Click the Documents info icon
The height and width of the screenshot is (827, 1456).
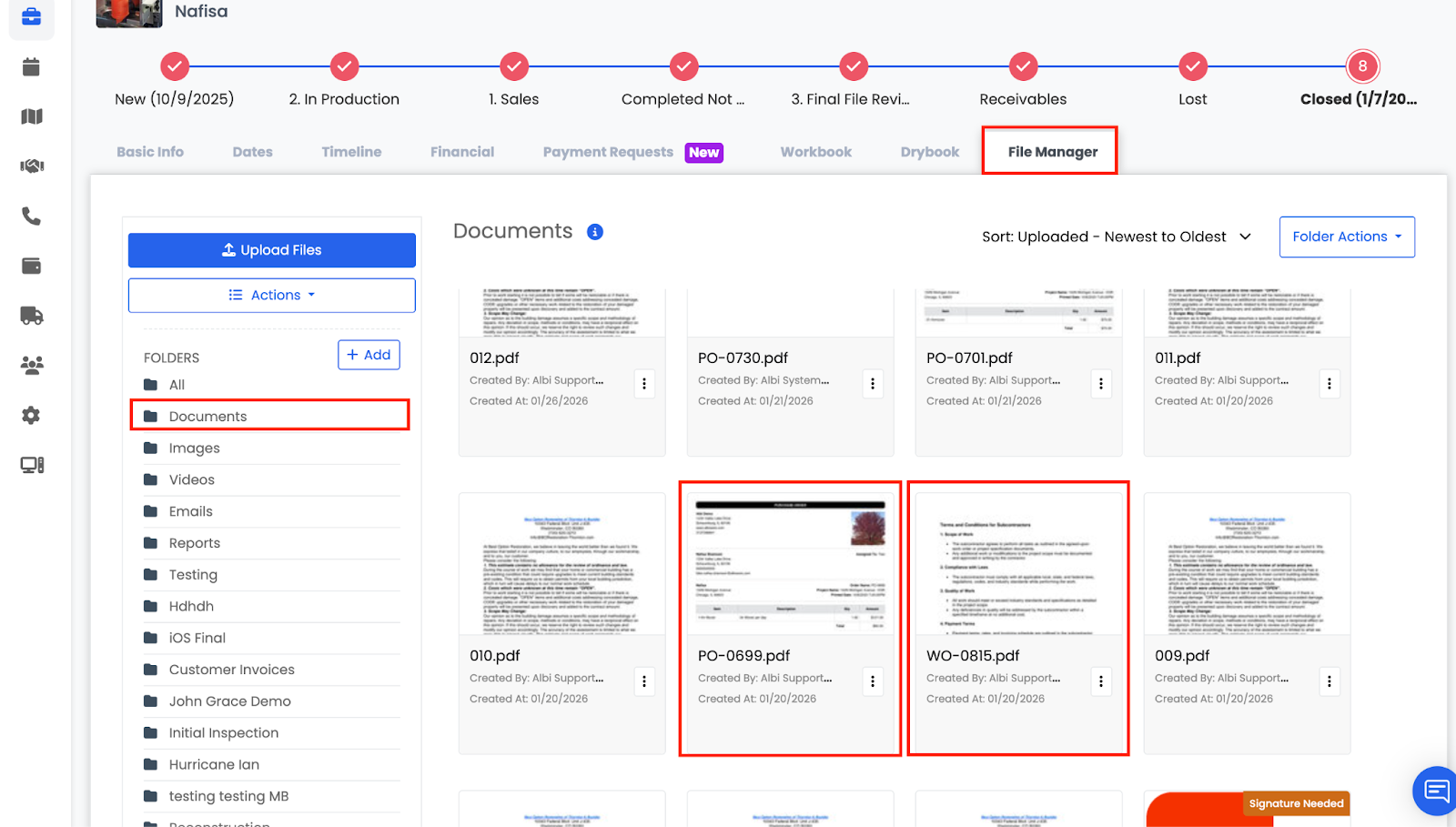click(x=595, y=232)
